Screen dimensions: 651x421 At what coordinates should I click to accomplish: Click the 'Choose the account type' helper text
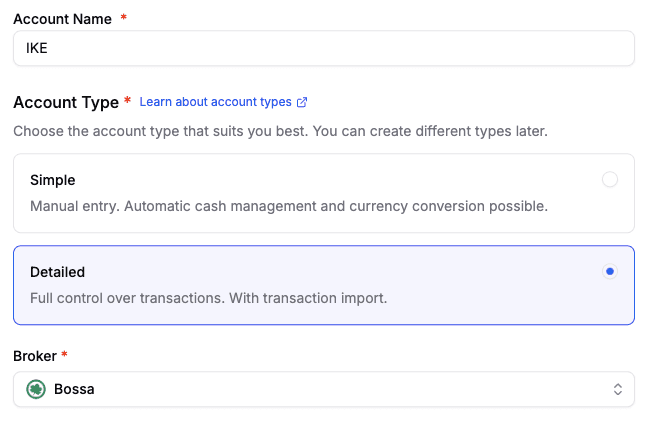281,131
